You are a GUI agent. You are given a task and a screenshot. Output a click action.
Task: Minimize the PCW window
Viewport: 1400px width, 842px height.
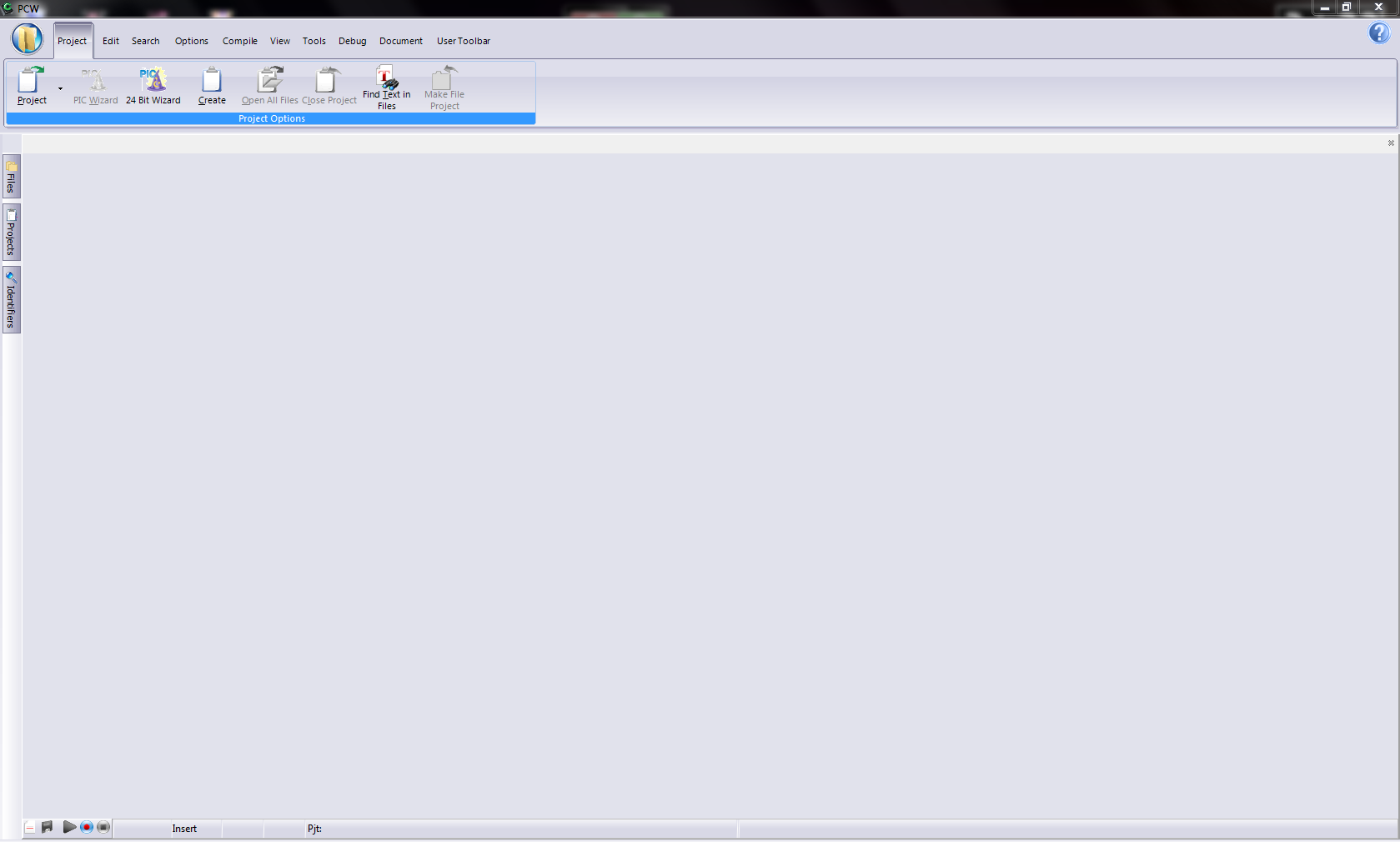coord(1324,8)
